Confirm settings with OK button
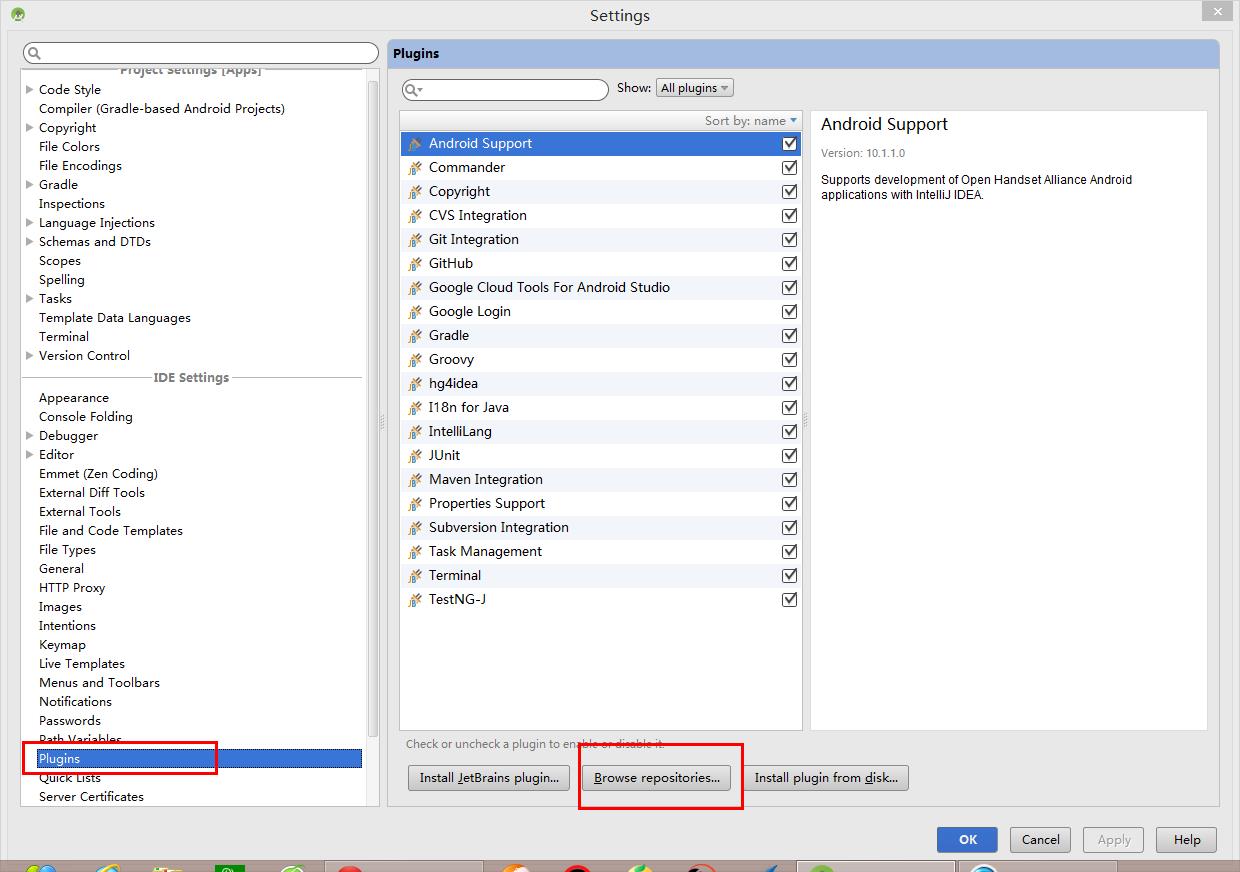 pos(967,839)
